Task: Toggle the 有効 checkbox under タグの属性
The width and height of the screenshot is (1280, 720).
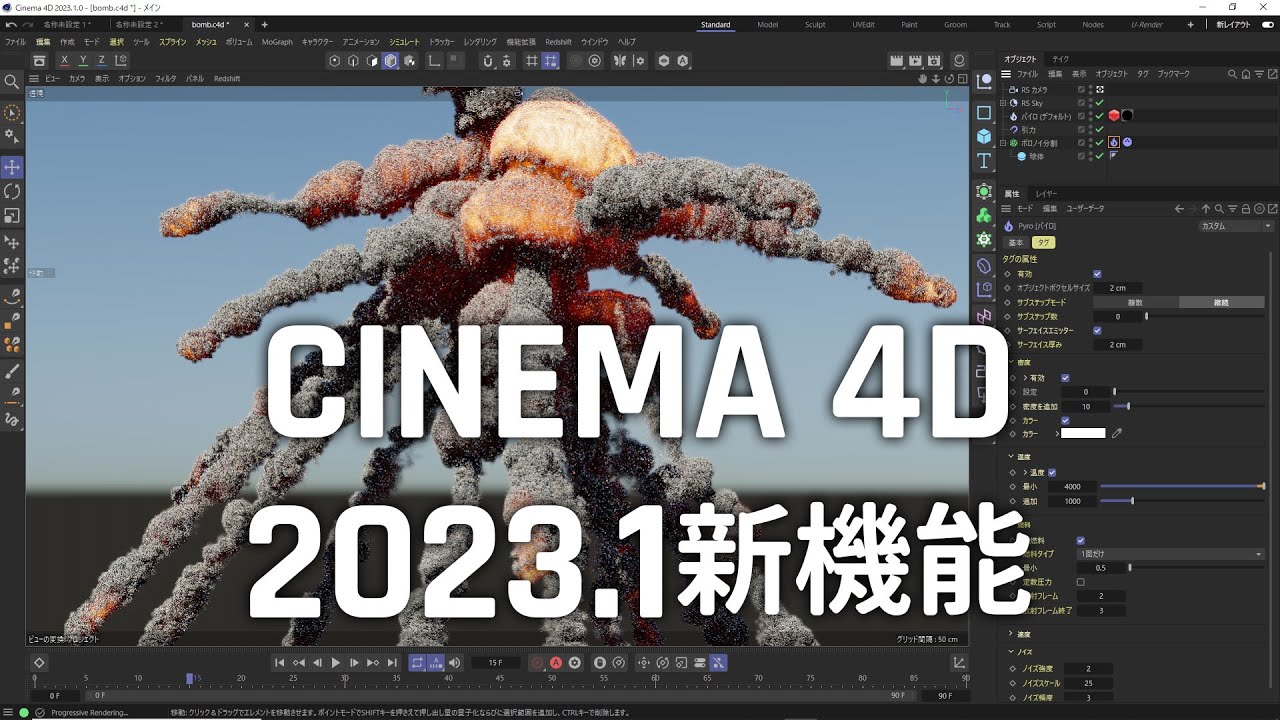Action: click(1097, 273)
